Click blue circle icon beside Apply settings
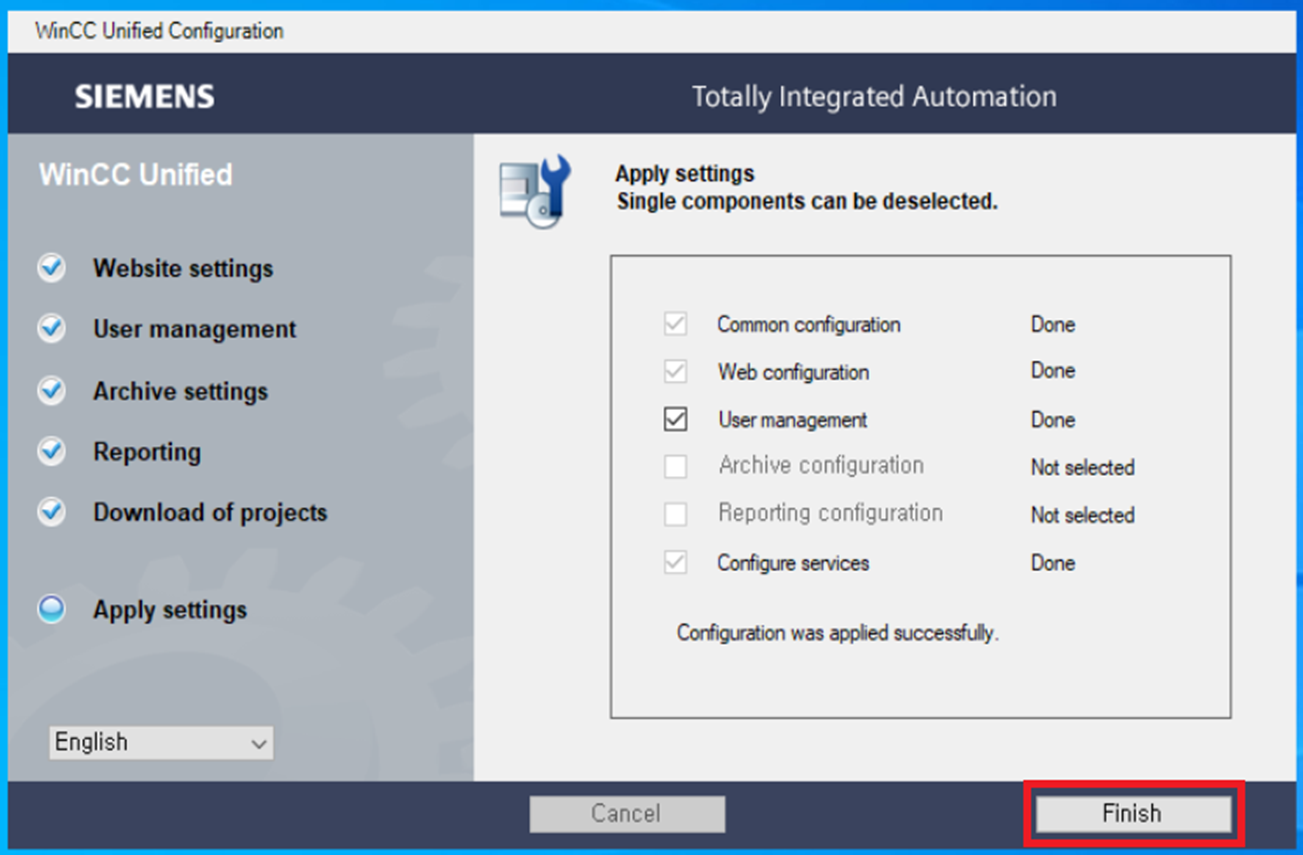The image size is (1303, 855). point(52,609)
